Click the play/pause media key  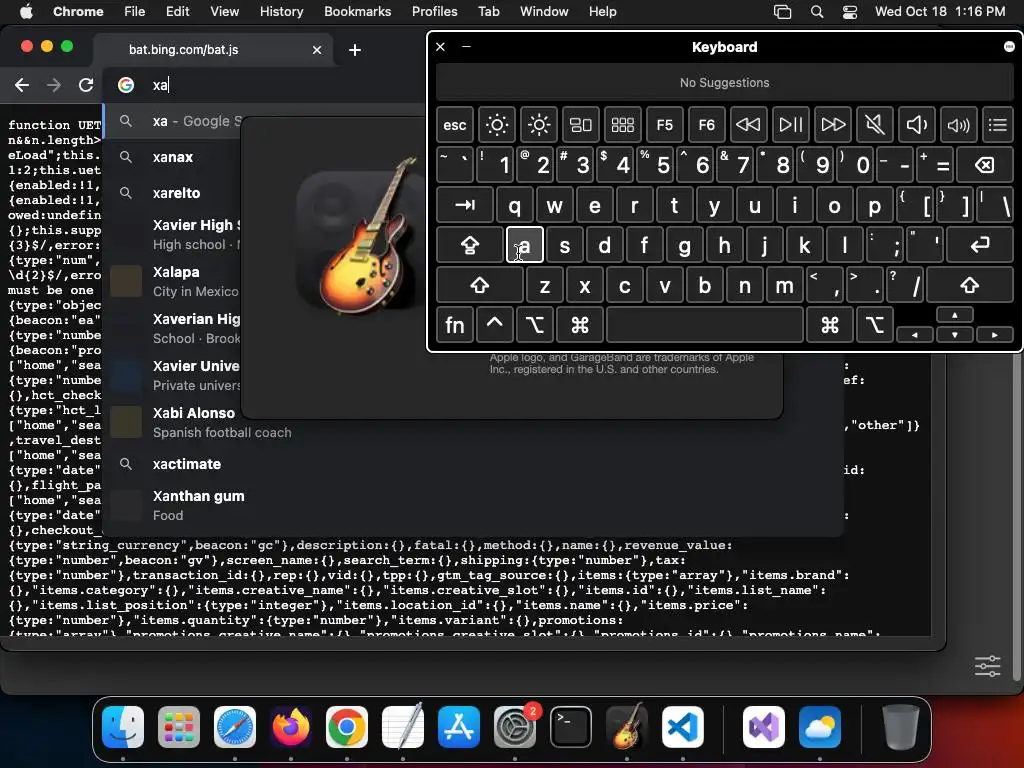(x=791, y=125)
